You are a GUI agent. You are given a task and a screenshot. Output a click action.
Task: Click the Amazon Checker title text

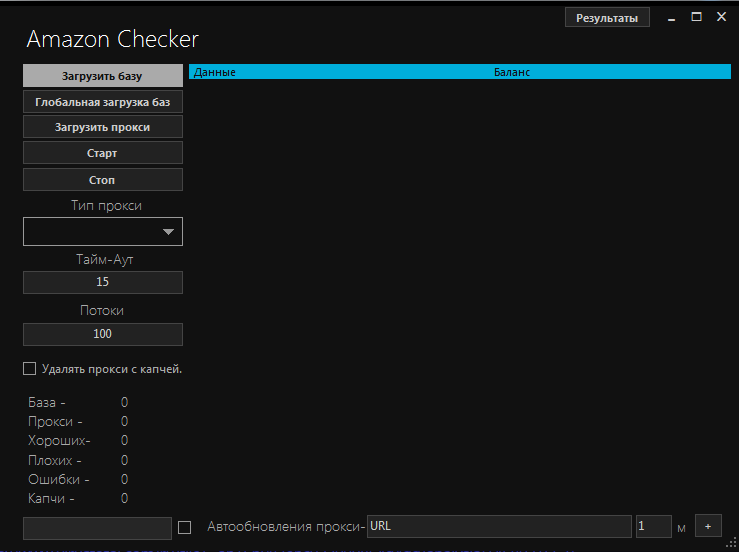113,39
